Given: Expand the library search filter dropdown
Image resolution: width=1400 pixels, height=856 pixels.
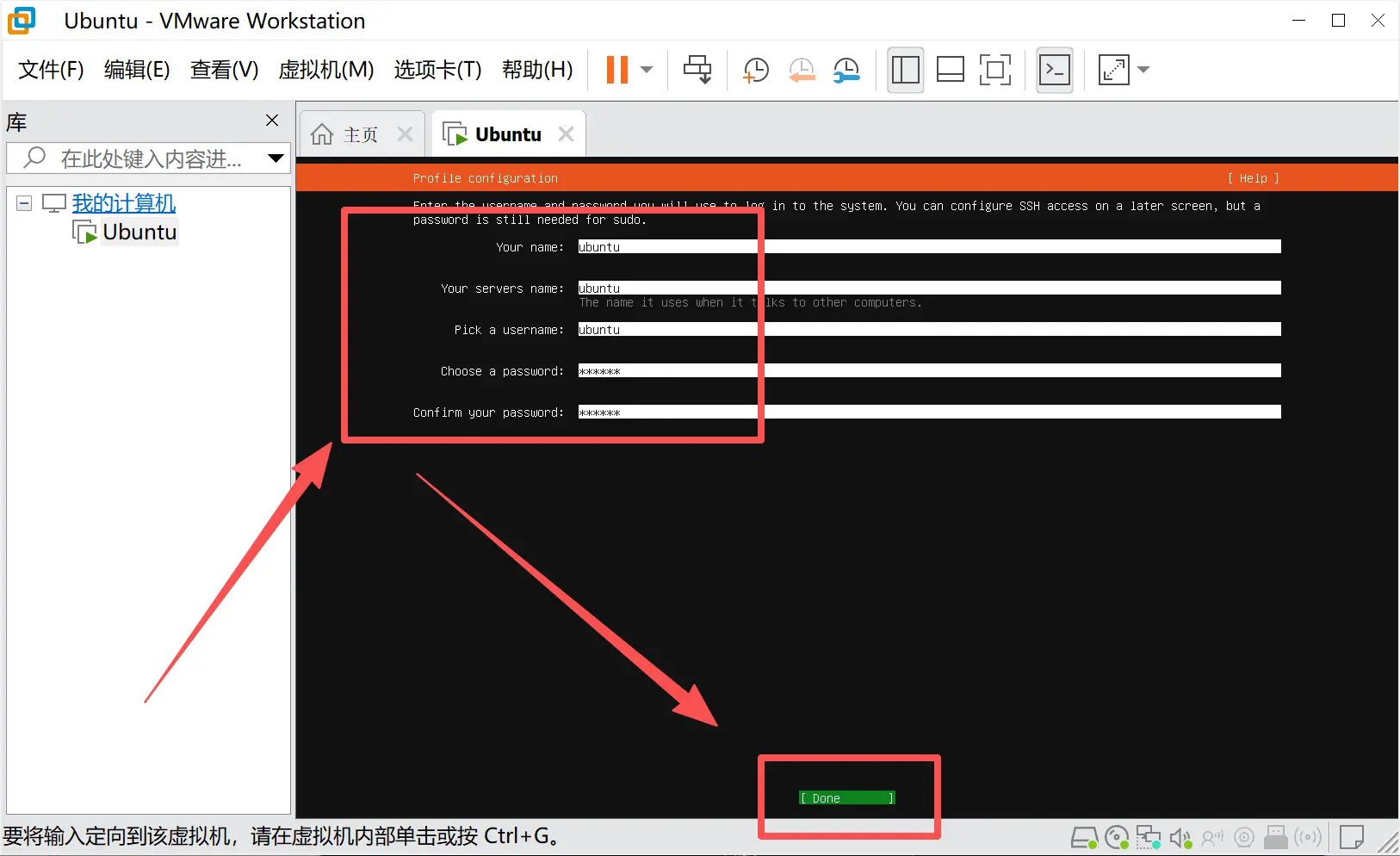Looking at the screenshot, I should click(x=276, y=158).
